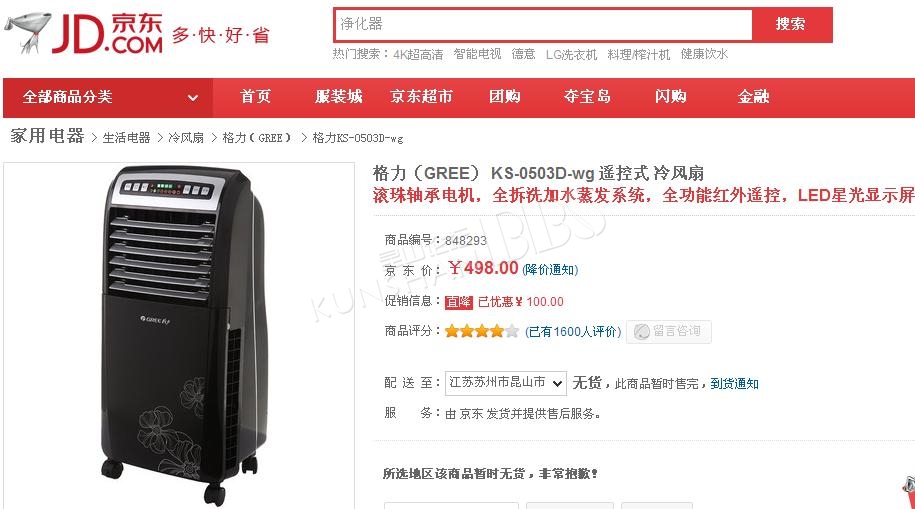Screen dimensions: 915x509
Task: Click the chevron after 家用电器 breadcrumb
Action: [94, 138]
